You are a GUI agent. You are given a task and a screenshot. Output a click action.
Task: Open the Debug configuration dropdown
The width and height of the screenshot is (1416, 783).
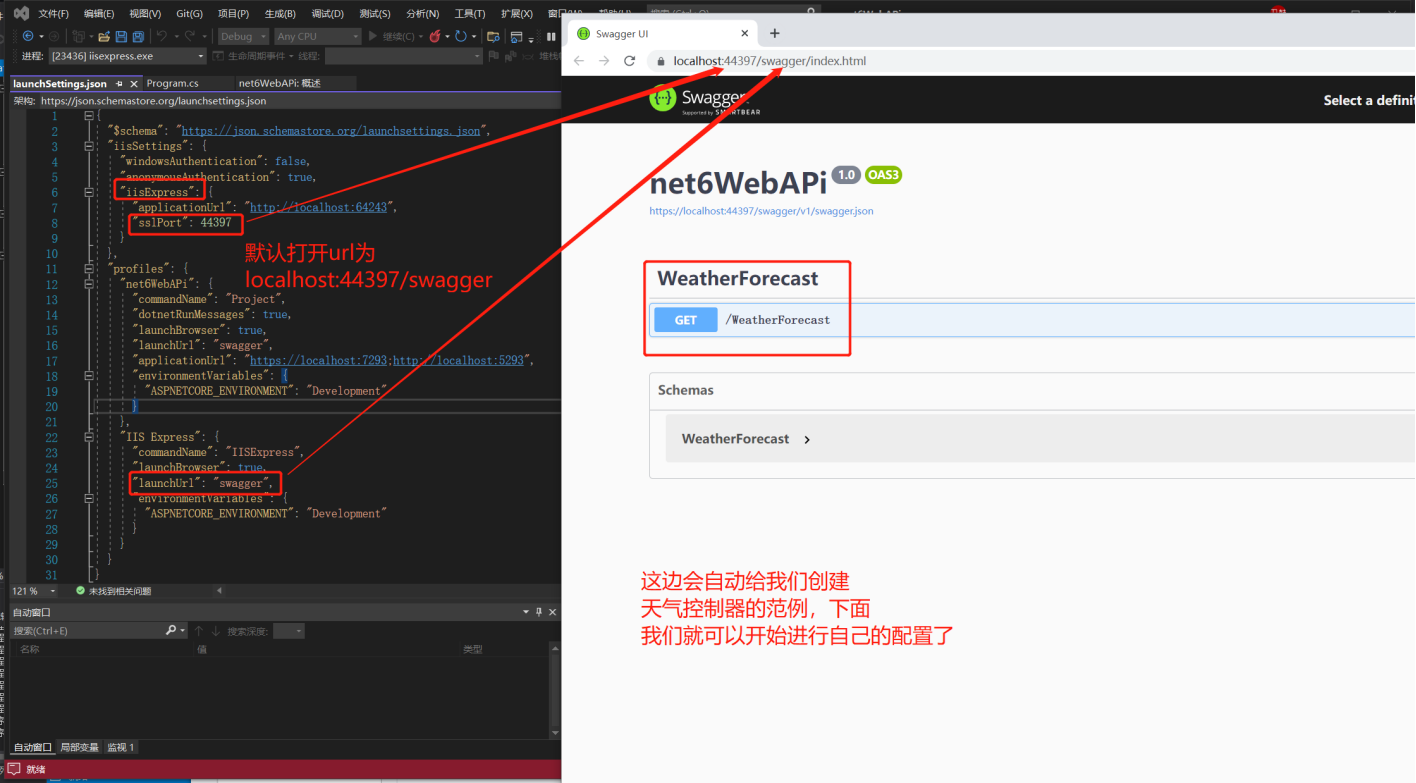click(243, 36)
